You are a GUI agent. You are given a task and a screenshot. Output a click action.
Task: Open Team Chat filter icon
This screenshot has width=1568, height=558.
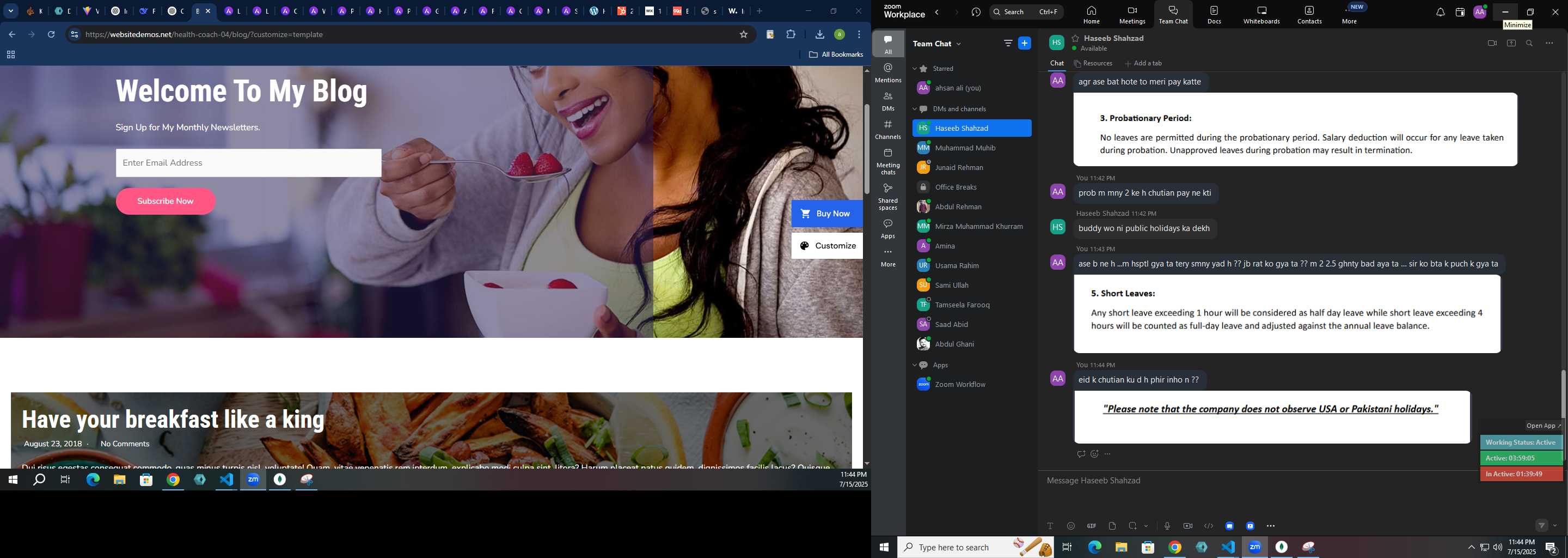[1008, 43]
